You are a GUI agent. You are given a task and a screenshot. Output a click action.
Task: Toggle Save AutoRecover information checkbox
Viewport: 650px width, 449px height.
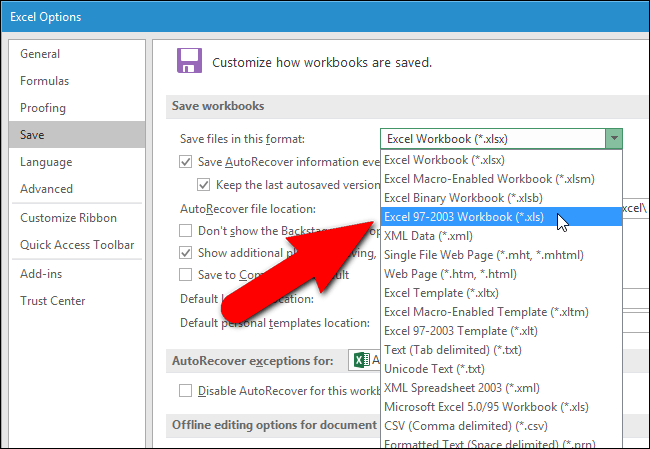click(x=185, y=162)
